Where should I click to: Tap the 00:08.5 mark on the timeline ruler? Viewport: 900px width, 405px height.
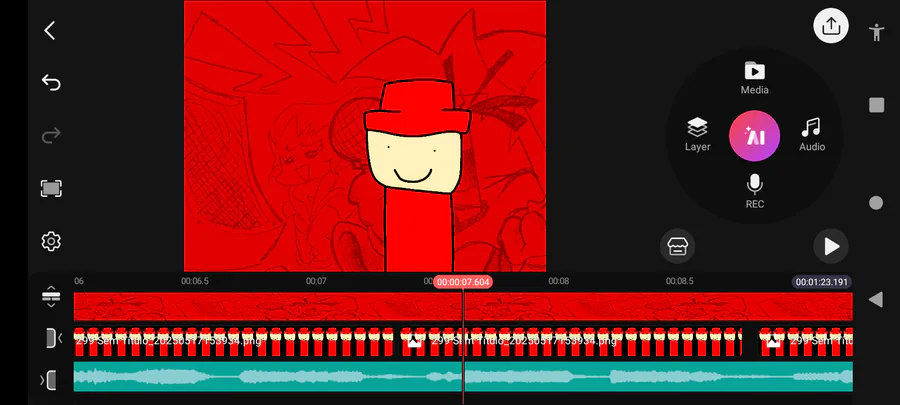680,281
